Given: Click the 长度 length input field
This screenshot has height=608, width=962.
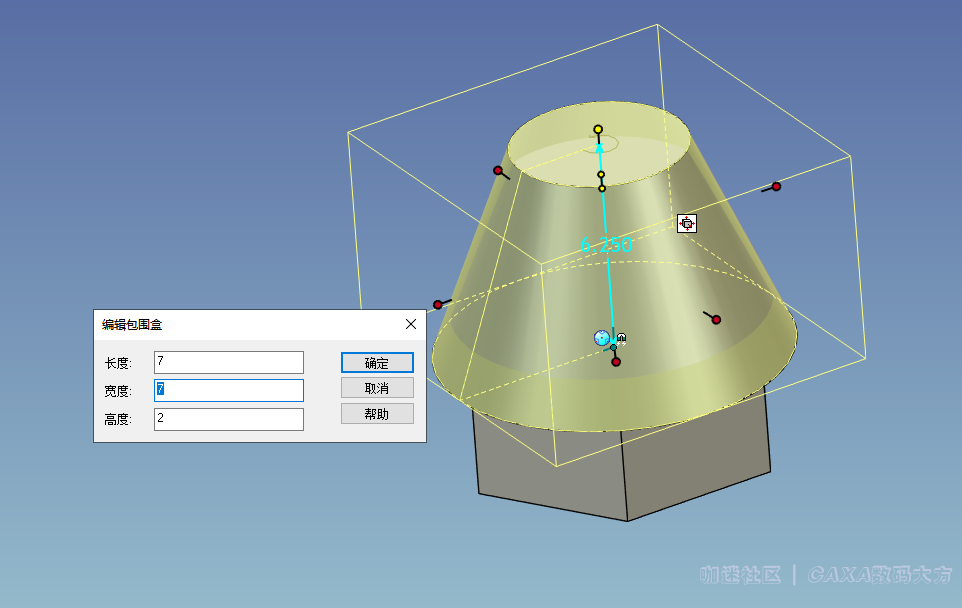Looking at the screenshot, I should pyautogui.click(x=229, y=362).
